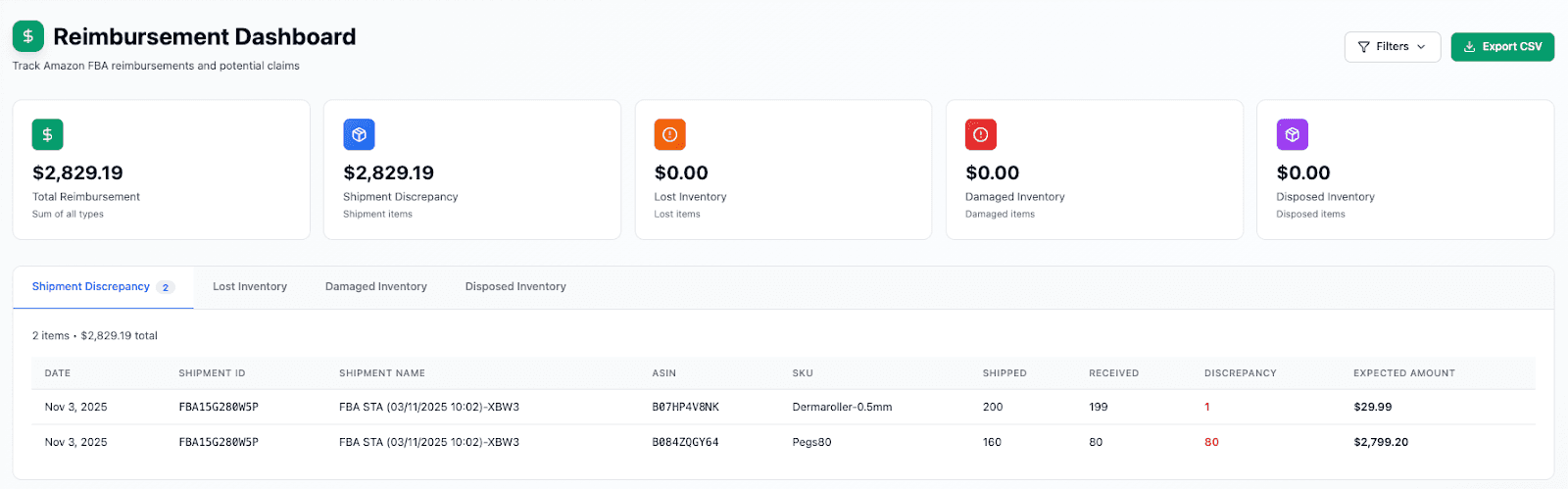
Task: Click the SHIPMENT NAME column header
Action: [x=382, y=373]
